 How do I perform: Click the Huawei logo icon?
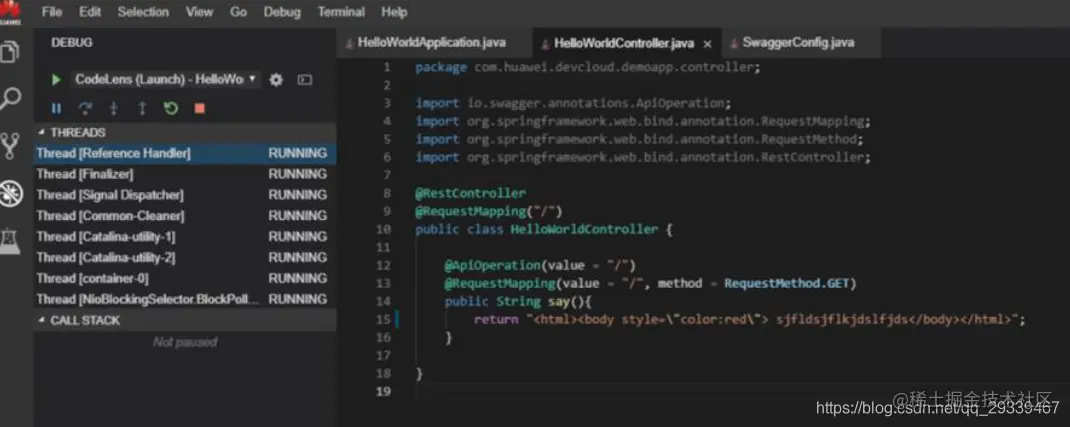coord(10,12)
